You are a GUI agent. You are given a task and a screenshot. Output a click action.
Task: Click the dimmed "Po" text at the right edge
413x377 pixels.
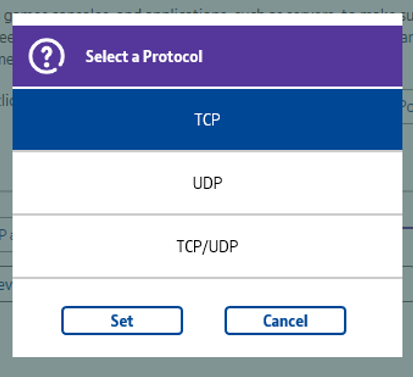click(x=408, y=107)
